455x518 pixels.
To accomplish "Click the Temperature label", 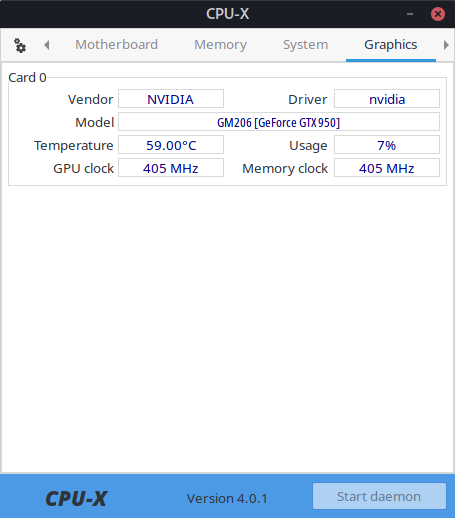I will (74, 145).
